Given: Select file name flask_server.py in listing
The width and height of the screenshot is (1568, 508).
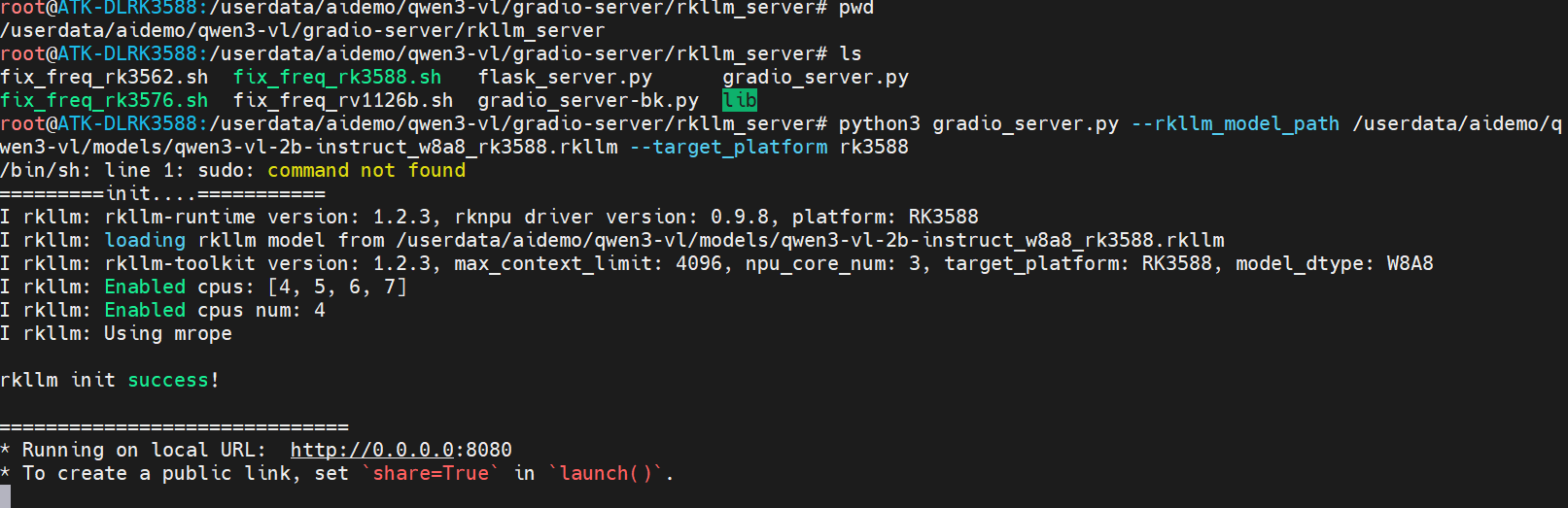Looking at the screenshot, I should click(565, 77).
